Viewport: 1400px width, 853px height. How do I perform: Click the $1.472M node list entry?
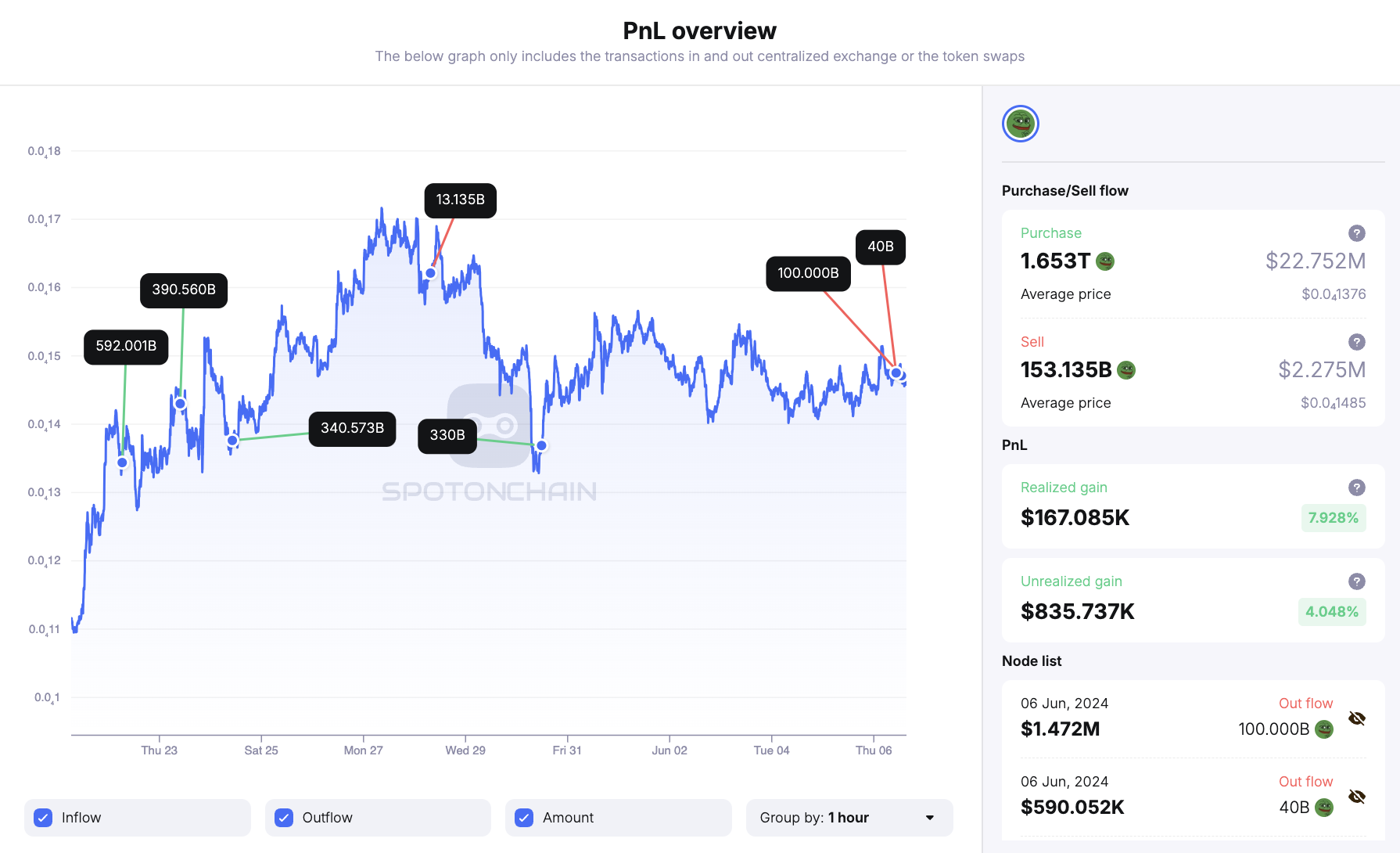pos(1060,729)
